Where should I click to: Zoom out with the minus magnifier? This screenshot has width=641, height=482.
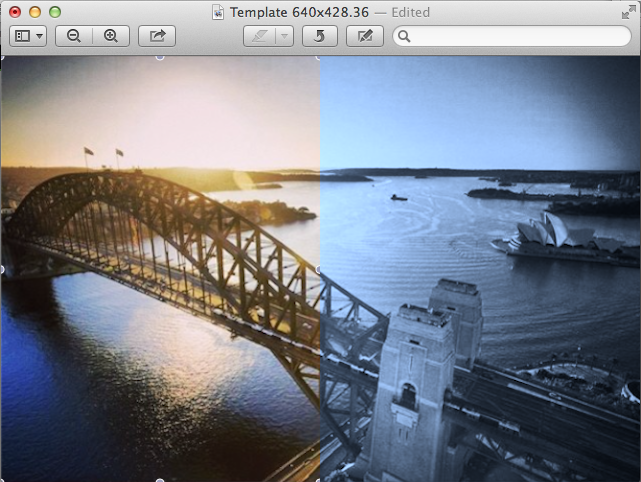click(x=74, y=36)
